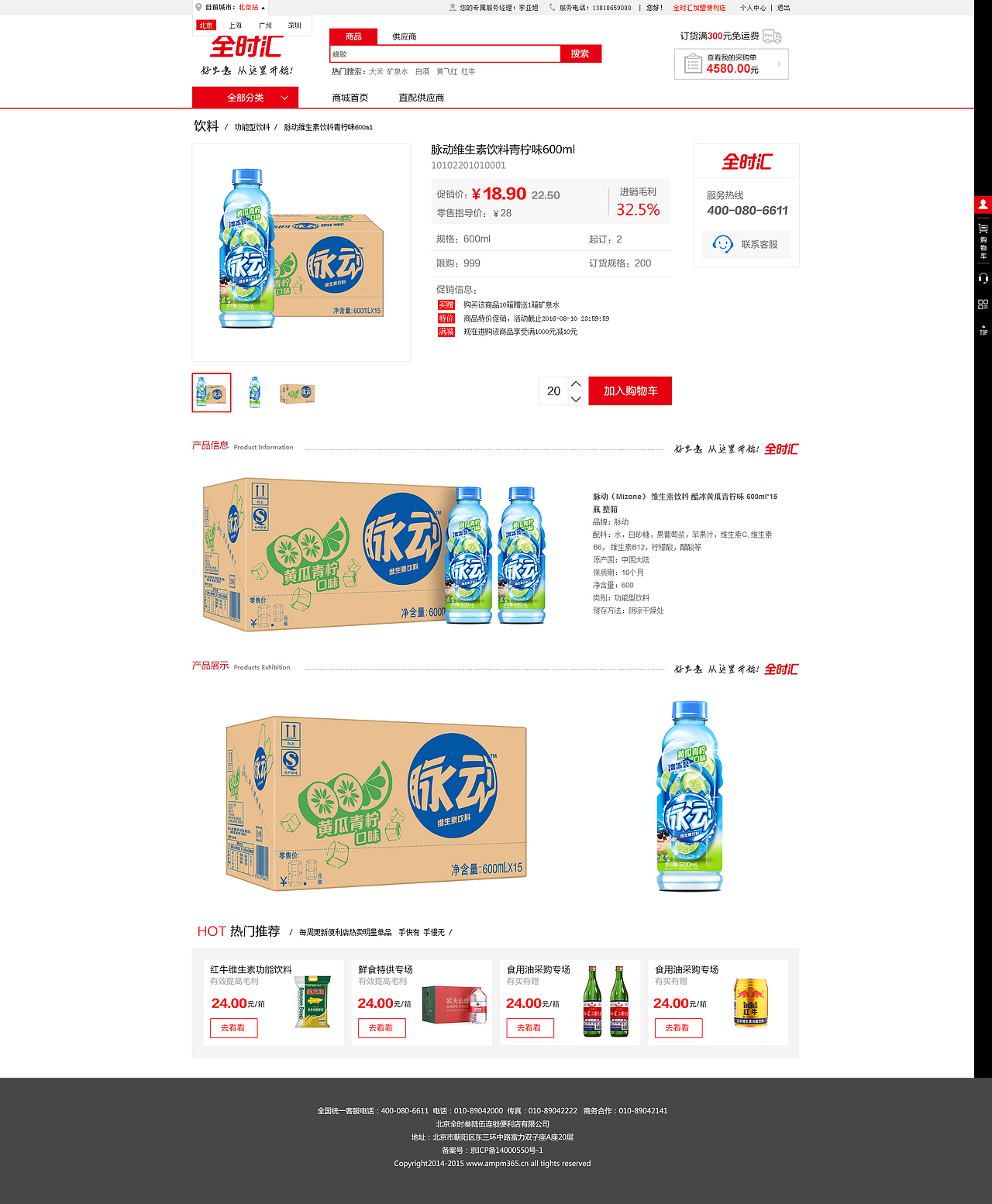
Task: Select 上海 in the city list
Action: [235, 26]
